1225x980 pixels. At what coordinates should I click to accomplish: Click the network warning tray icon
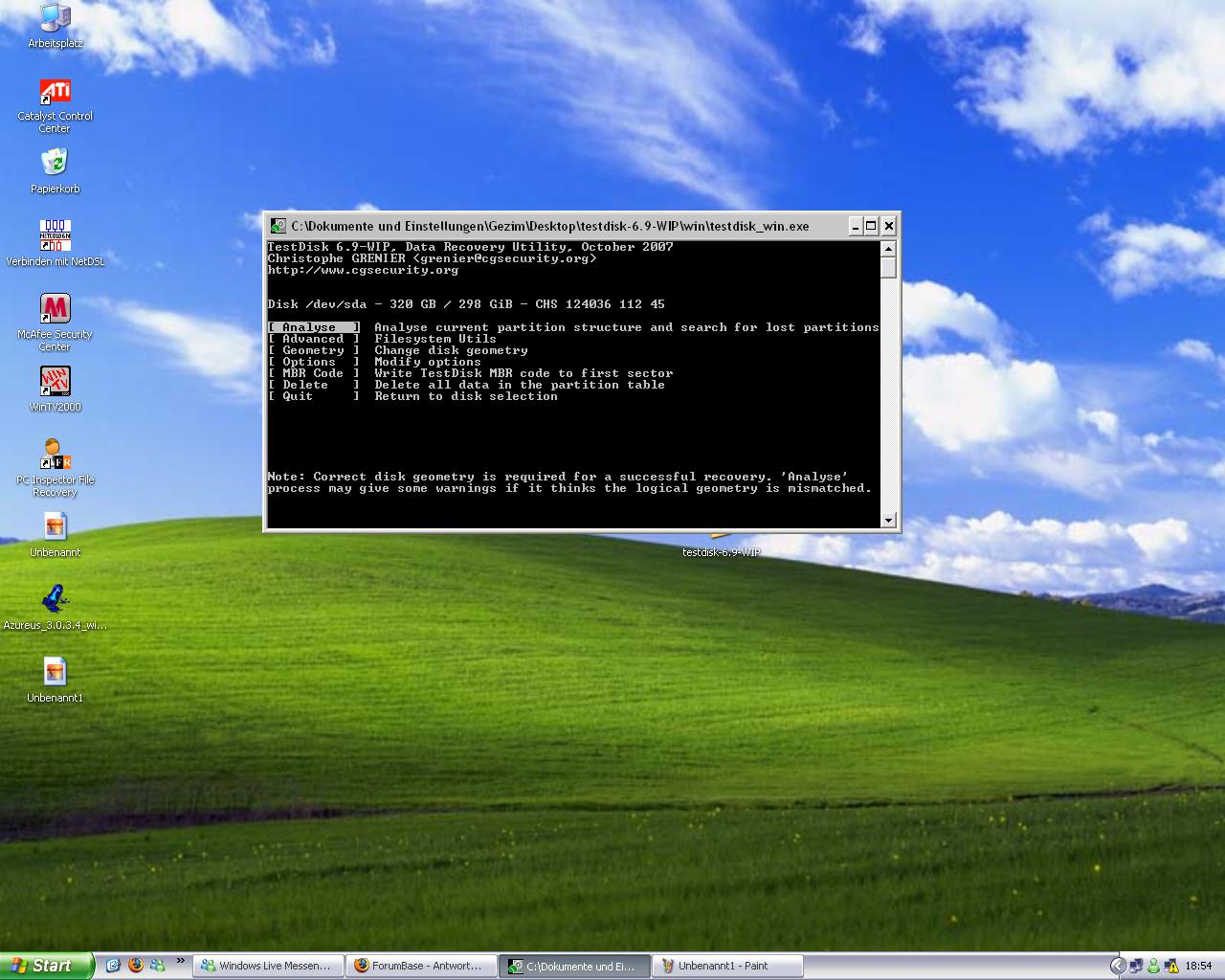tap(1170, 966)
